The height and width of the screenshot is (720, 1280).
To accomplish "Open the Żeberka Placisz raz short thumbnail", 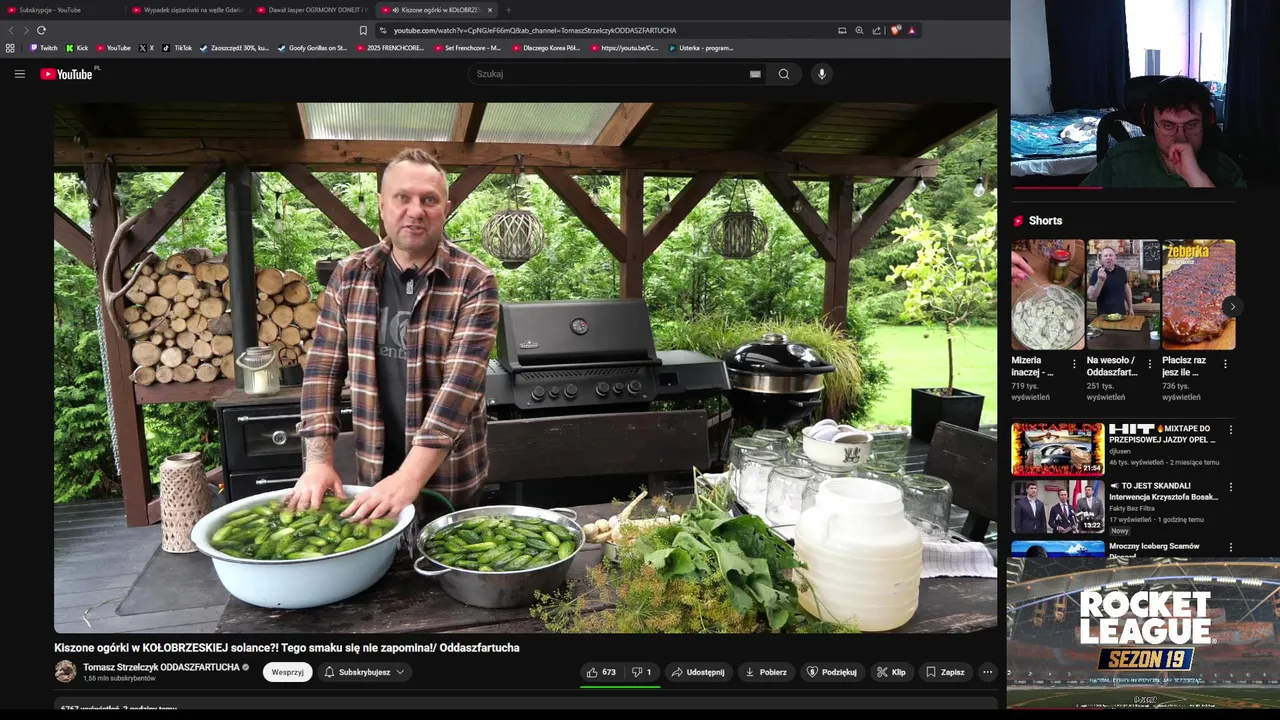I will click(x=1198, y=294).
